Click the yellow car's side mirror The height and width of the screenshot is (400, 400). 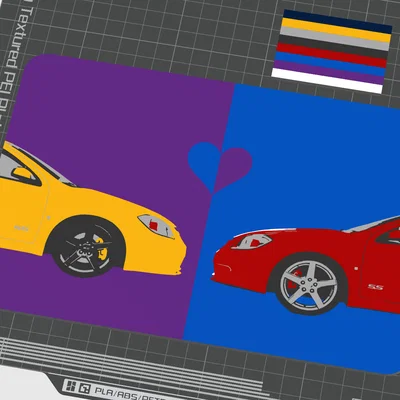click(23, 173)
